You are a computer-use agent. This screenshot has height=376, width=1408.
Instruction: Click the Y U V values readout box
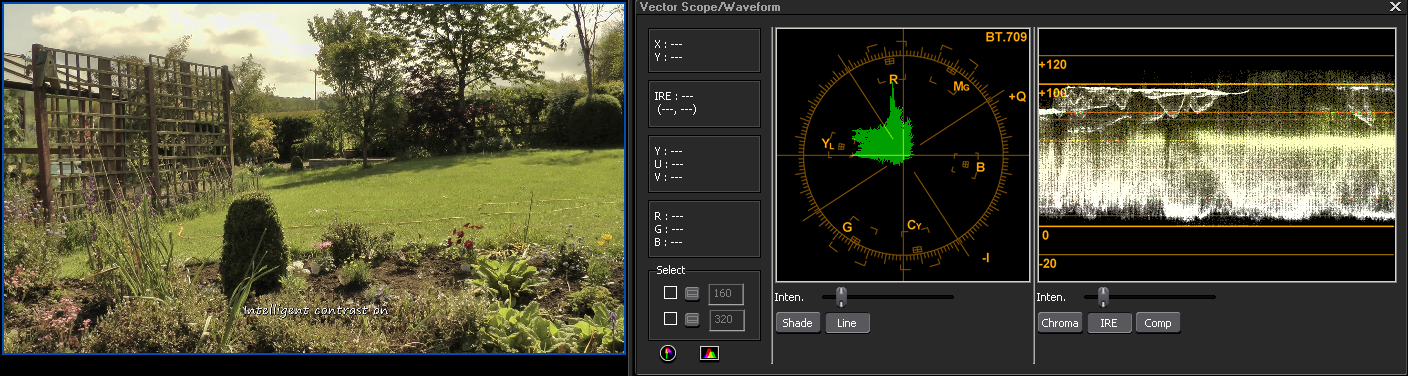704,164
